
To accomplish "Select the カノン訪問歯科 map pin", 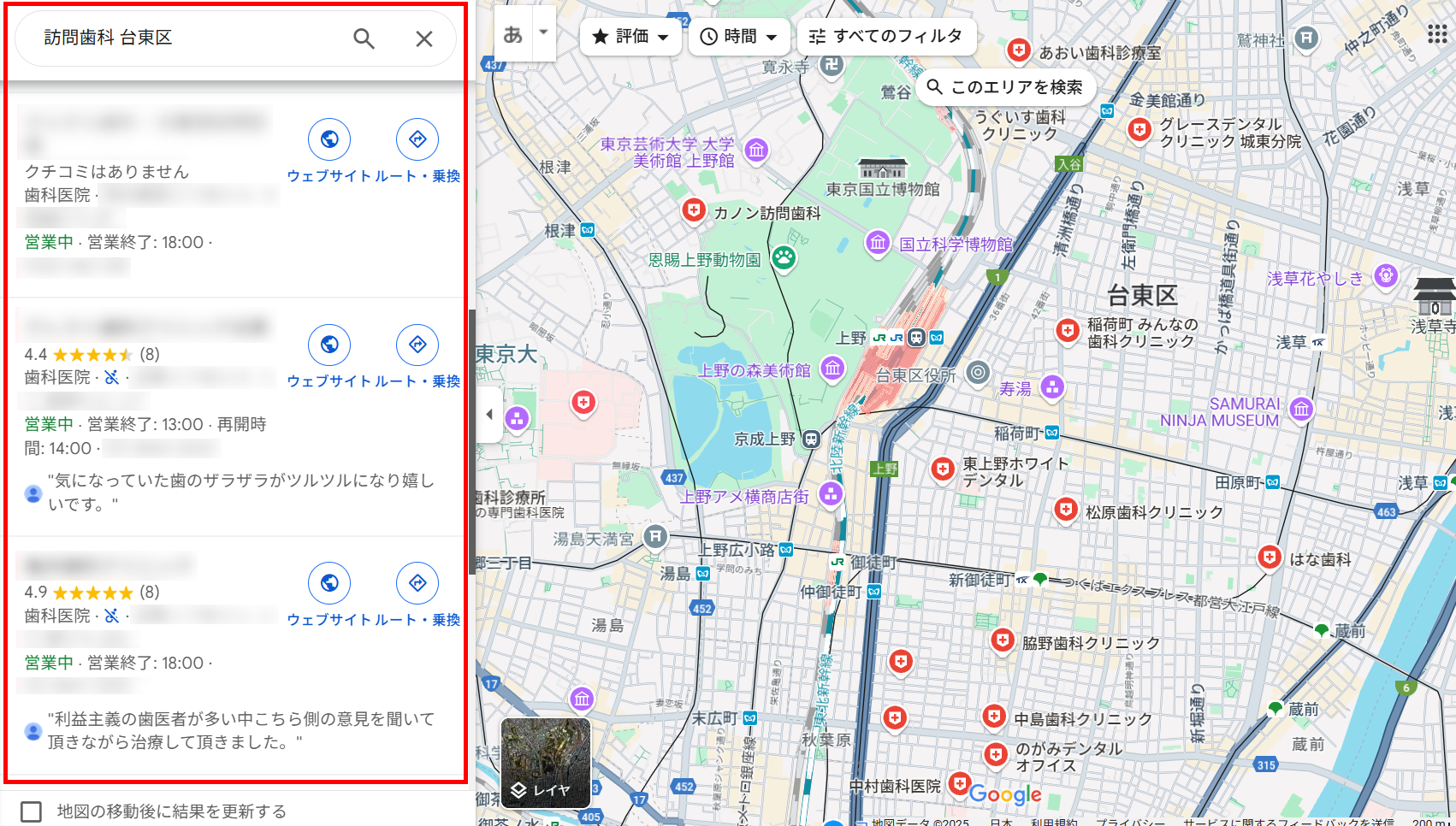I will click(x=694, y=210).
